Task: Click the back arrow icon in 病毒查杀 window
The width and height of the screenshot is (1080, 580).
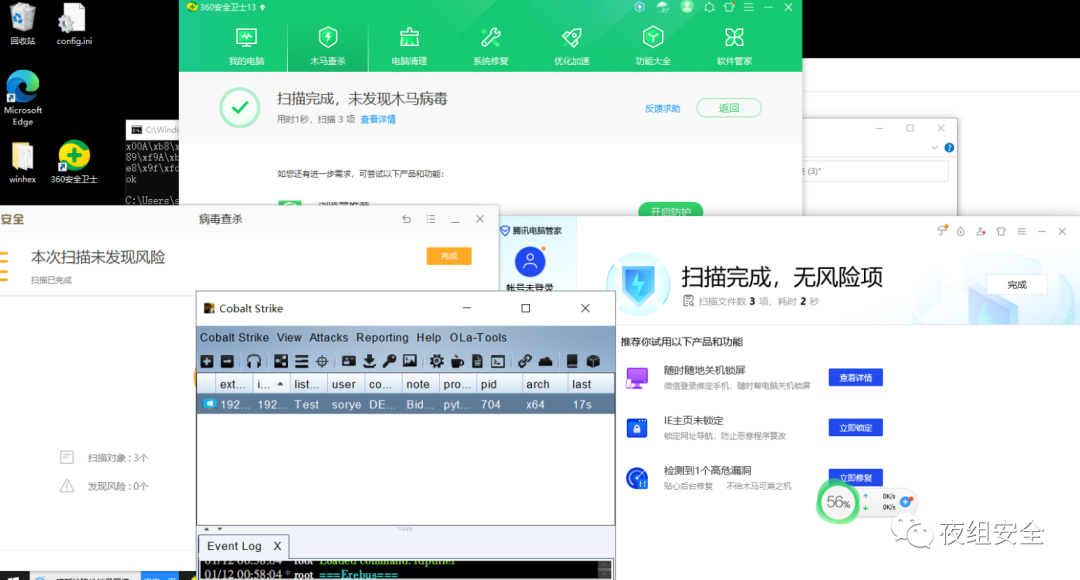Action: [406, 219]
